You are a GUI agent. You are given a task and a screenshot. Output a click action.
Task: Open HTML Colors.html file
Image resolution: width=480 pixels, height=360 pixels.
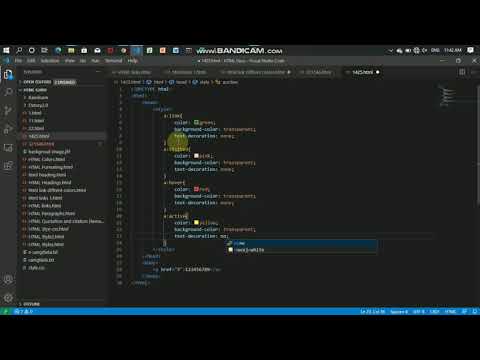point(47,159)
